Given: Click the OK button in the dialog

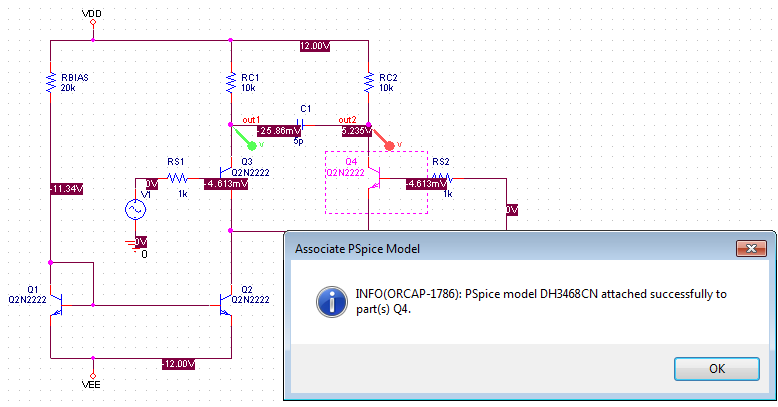Looking at the screenshot, I should click(716, 367).
